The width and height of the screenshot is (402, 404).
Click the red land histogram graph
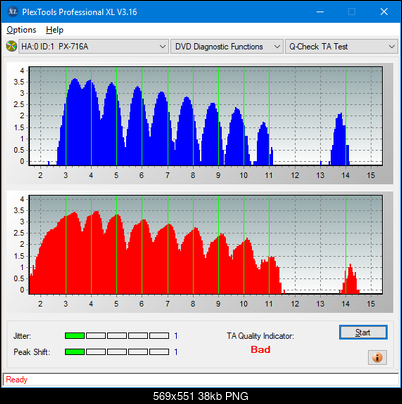coord(205,245)
